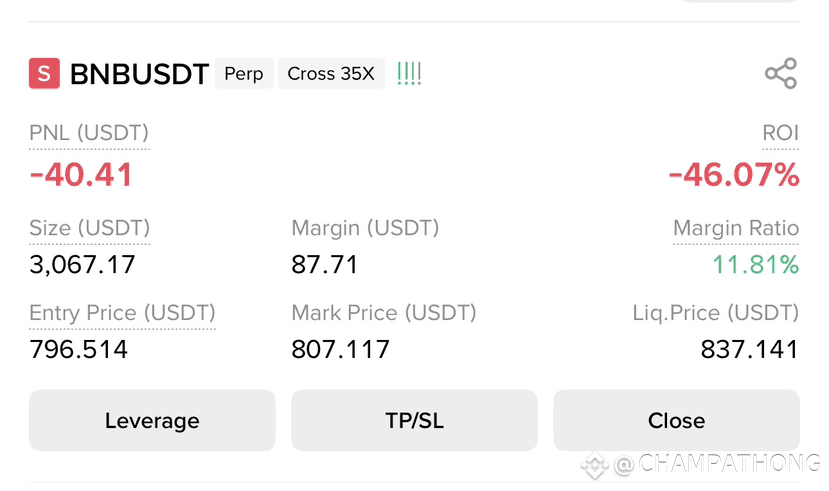Tap the Size (USDT) label

coord(89,228)
